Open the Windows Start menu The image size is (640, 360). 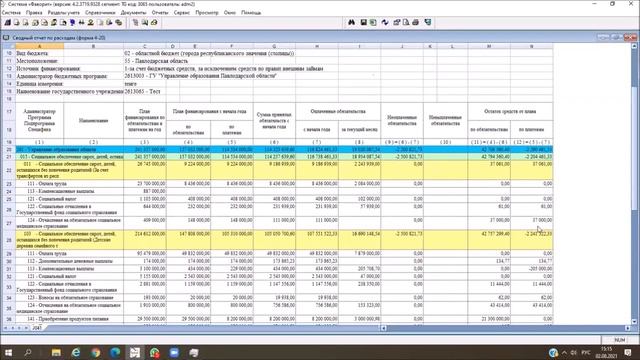pos(8,352)
